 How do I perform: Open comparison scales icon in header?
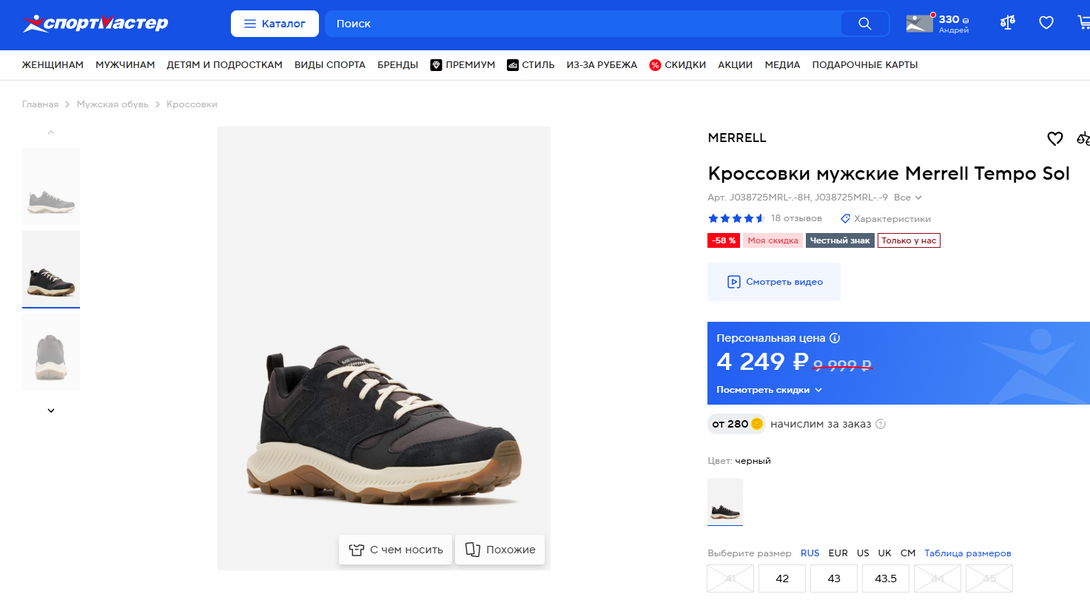pyautogui.click(x=1007, y=23)
